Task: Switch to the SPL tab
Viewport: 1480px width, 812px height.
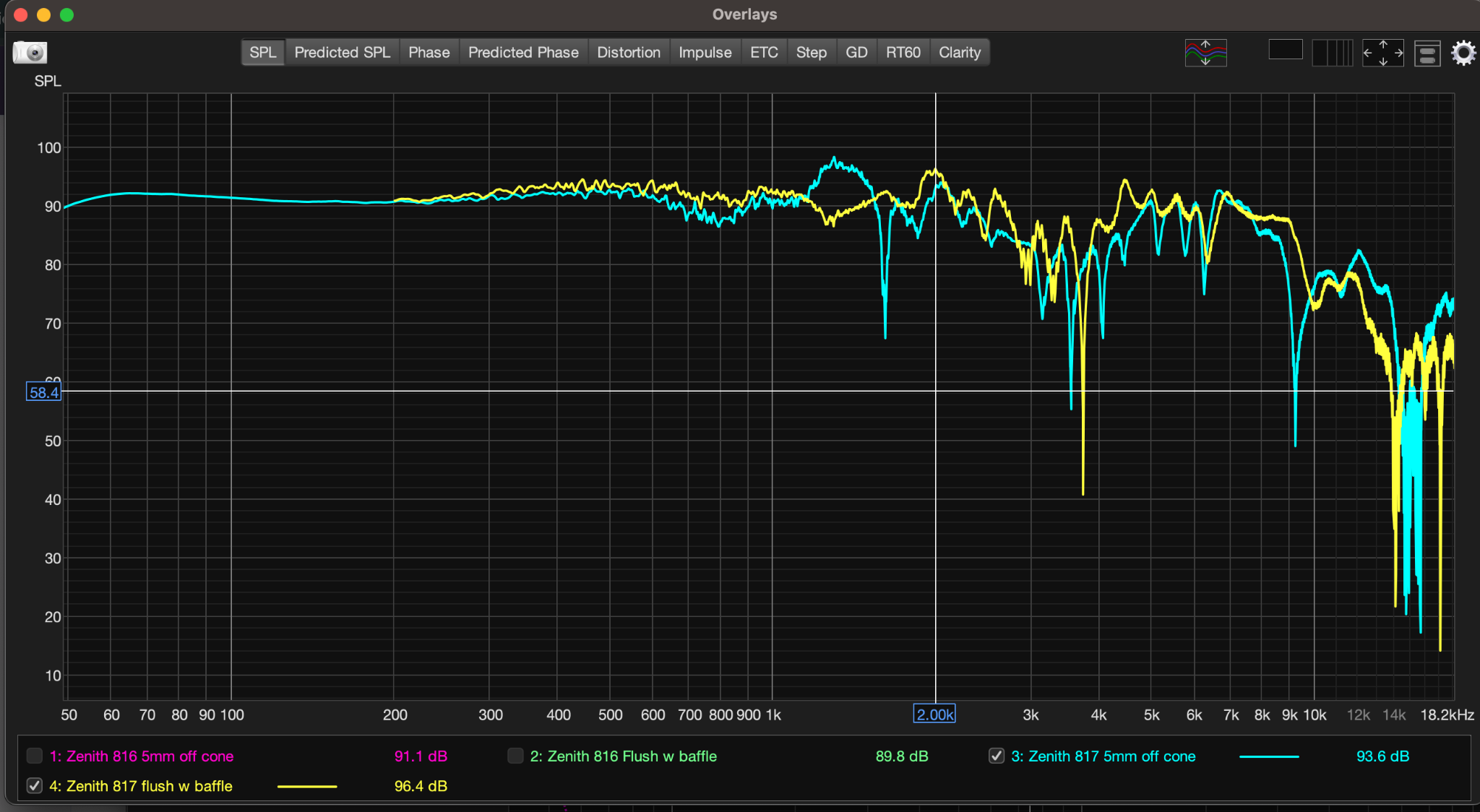Action: (263, 52)
